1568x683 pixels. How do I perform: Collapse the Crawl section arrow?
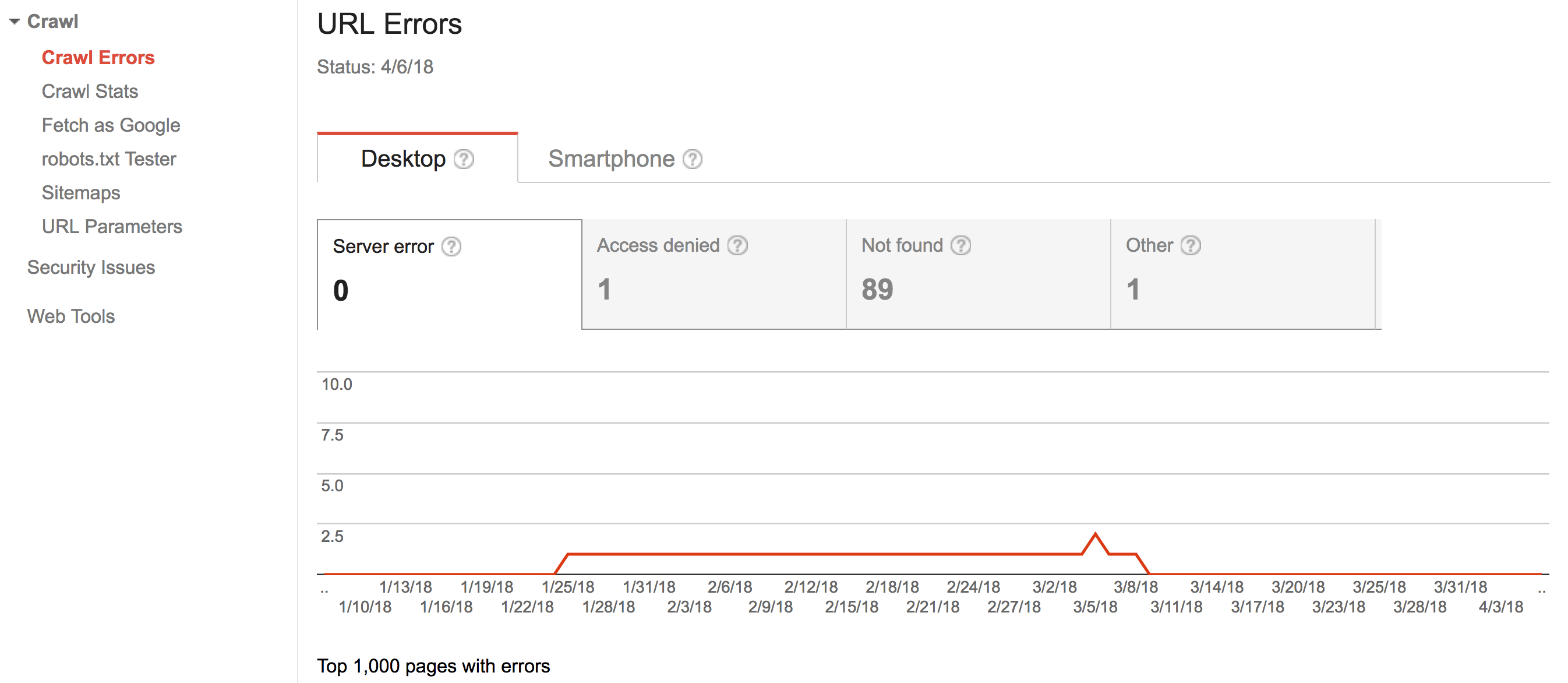[x=15, y=22]
